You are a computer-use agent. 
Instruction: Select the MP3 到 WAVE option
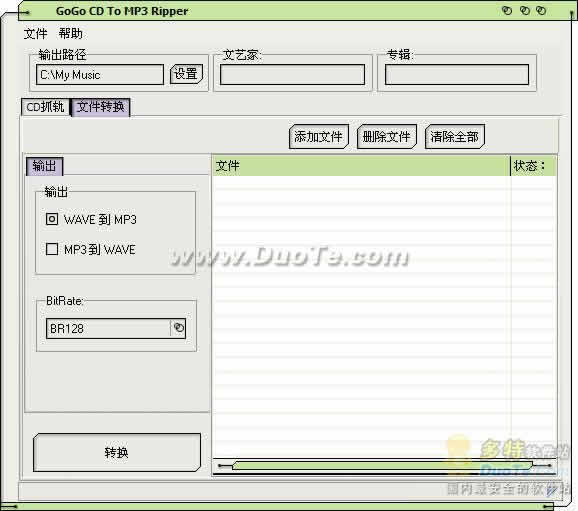click(x=90, y=250)
